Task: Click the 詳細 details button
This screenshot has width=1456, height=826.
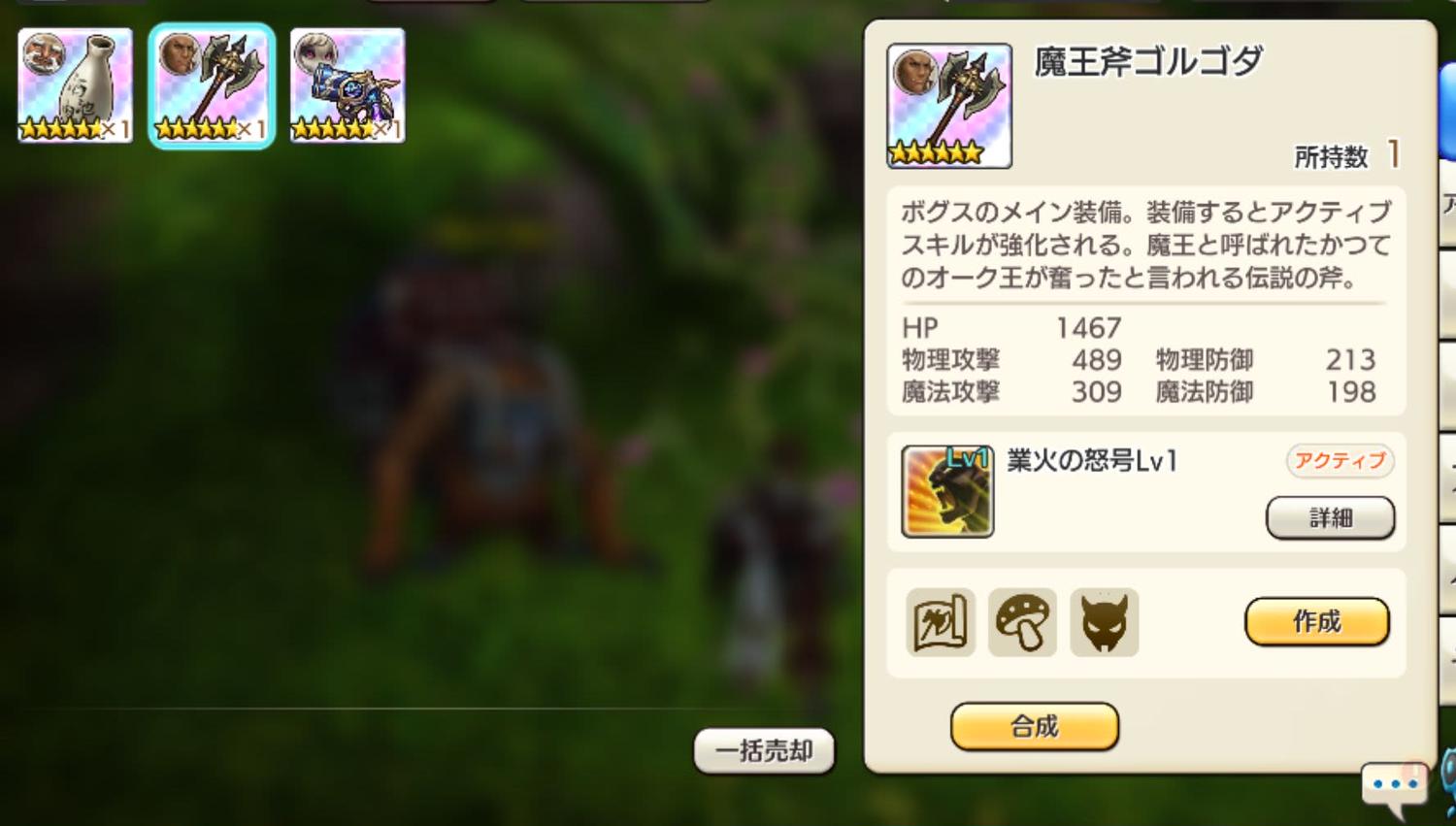Action: 1330,517
